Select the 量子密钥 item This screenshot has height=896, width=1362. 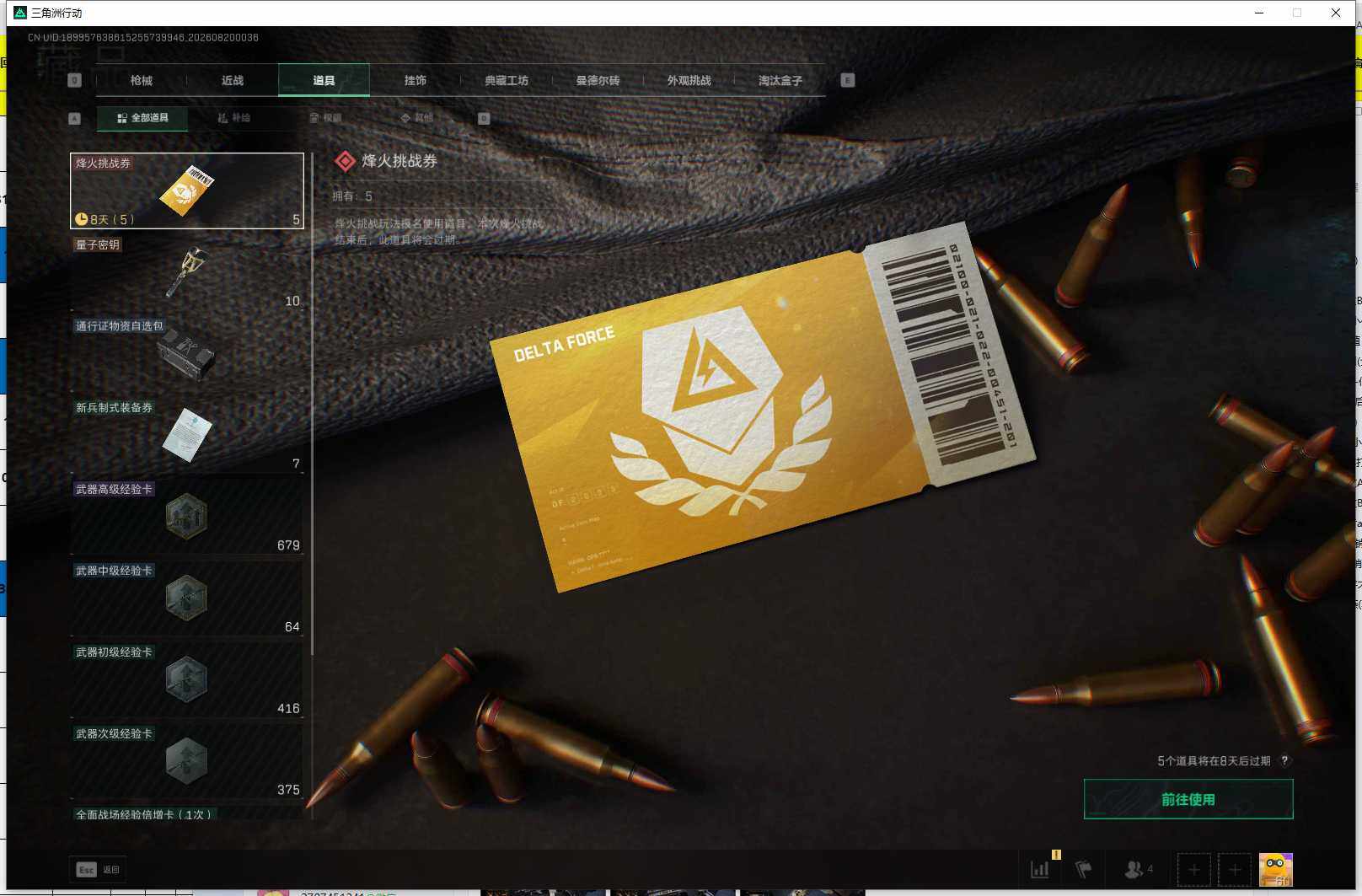tap(187, 272)
